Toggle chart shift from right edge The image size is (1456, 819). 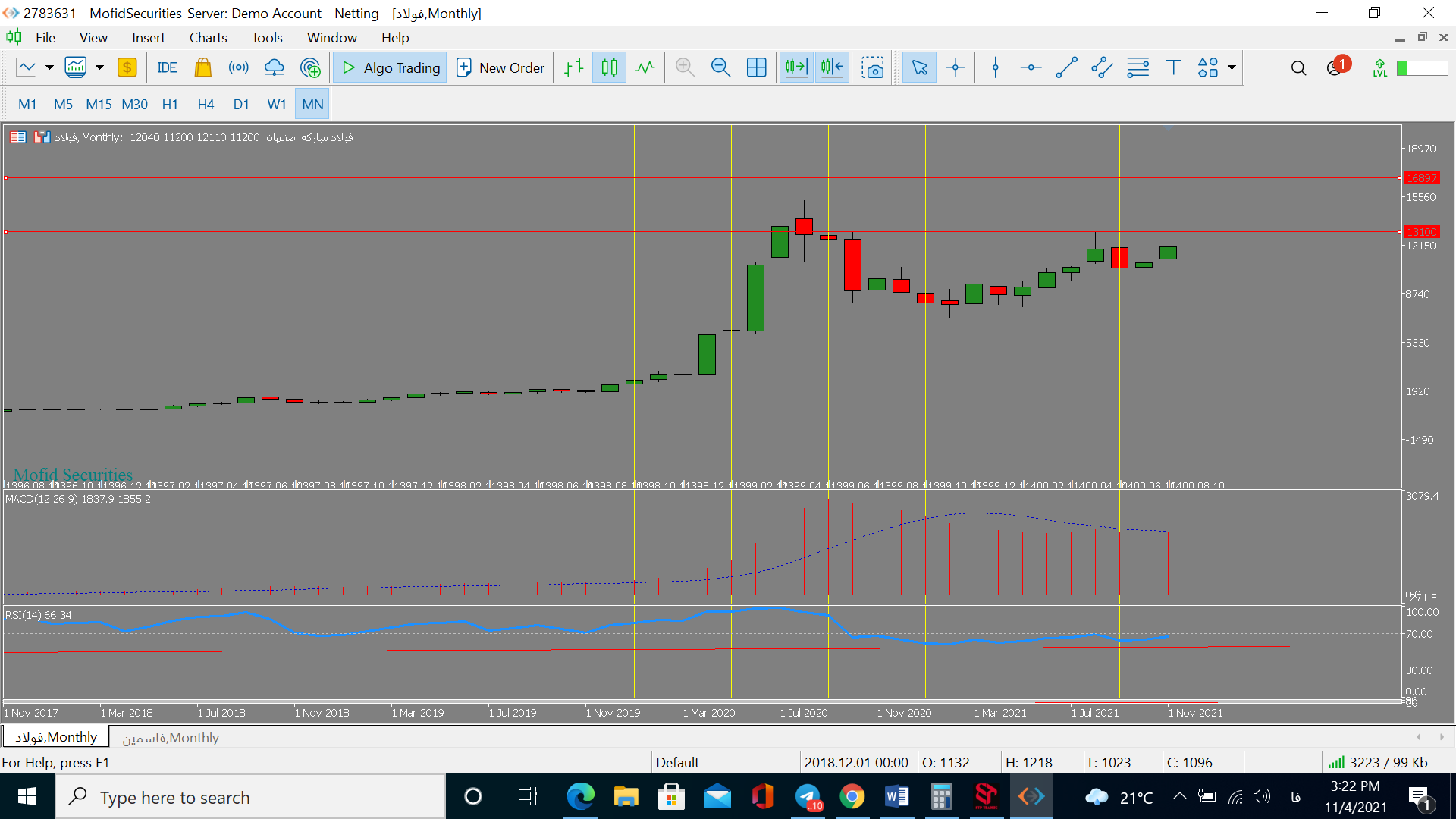(x=832, y=67)
